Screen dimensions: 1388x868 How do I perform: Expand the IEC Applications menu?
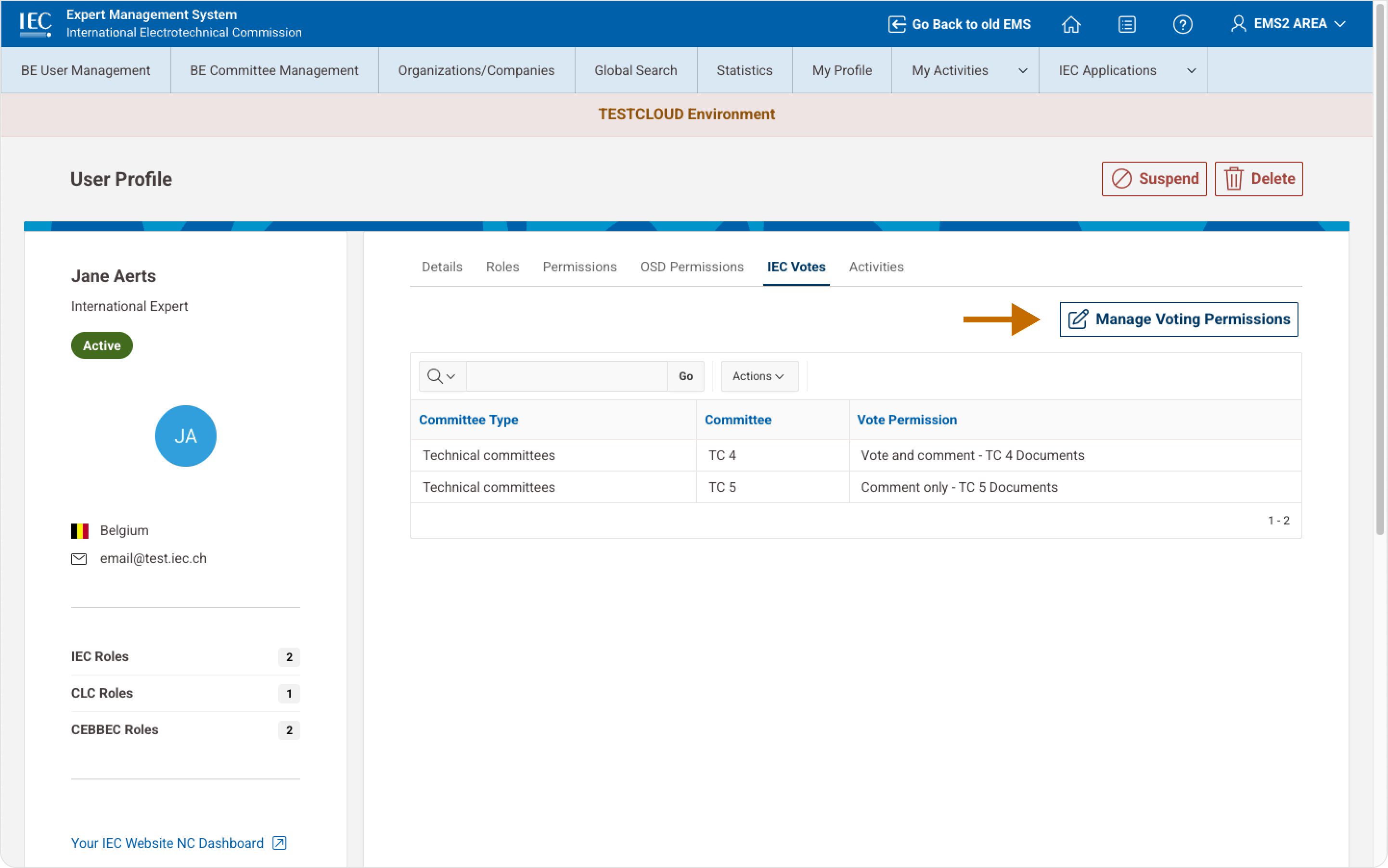[1124, 70]
